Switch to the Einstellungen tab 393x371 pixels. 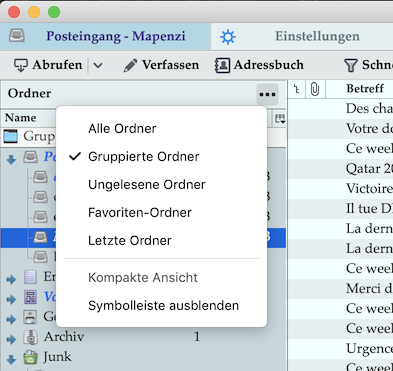[302, 36]
